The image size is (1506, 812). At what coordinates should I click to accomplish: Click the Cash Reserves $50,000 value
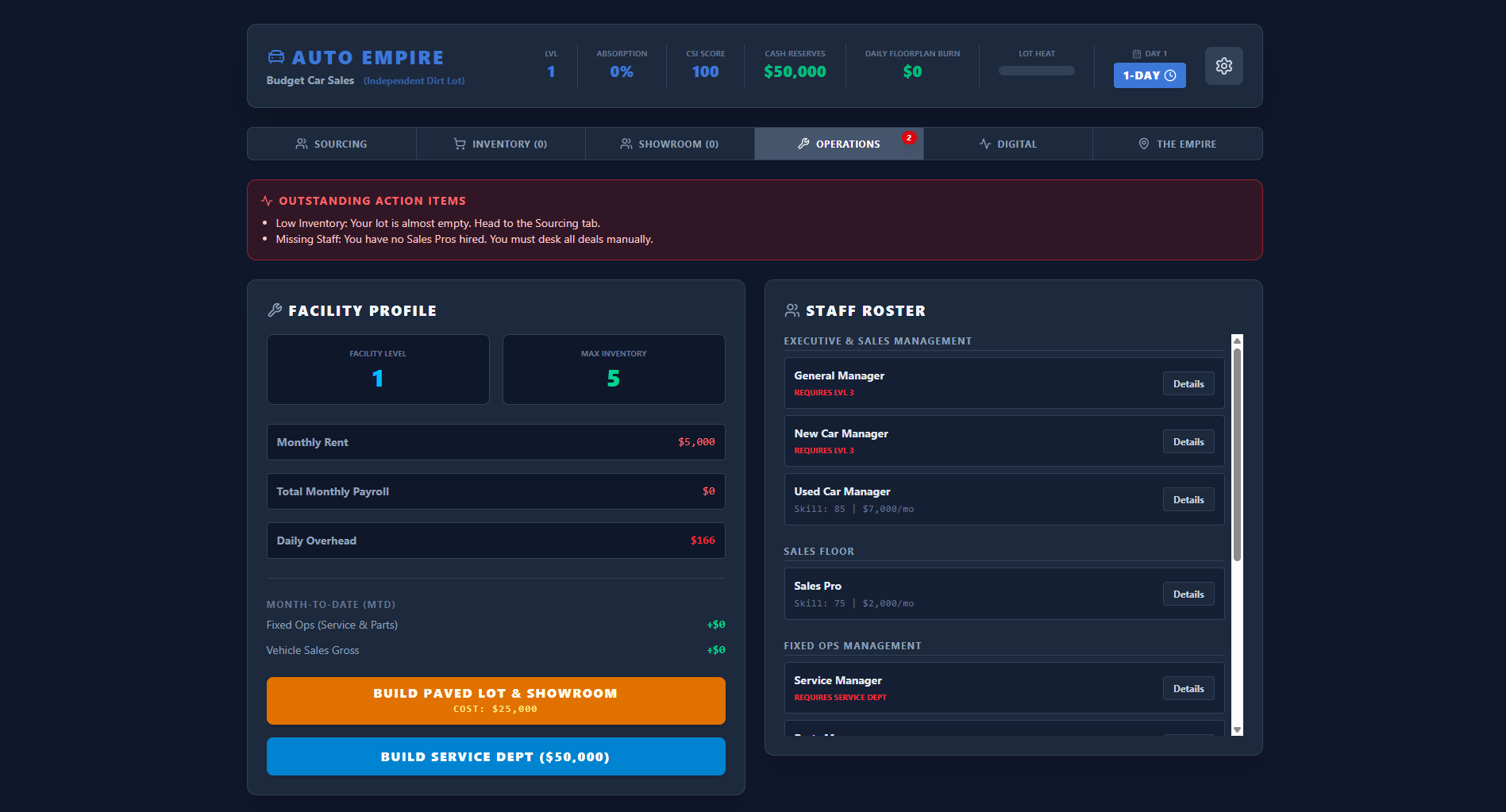pyautogui.click(x=795, y=71)
